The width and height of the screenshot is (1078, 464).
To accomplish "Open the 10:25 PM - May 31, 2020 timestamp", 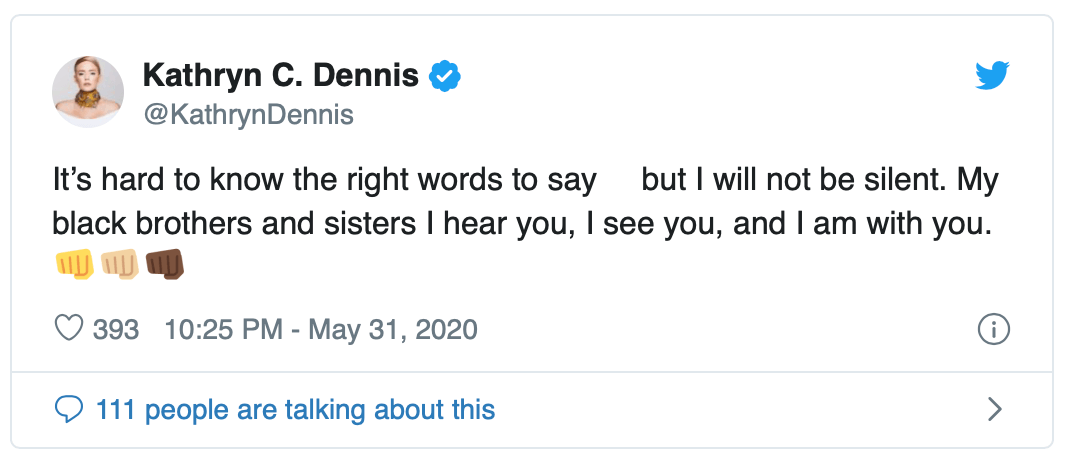I will tap(319, 329).
